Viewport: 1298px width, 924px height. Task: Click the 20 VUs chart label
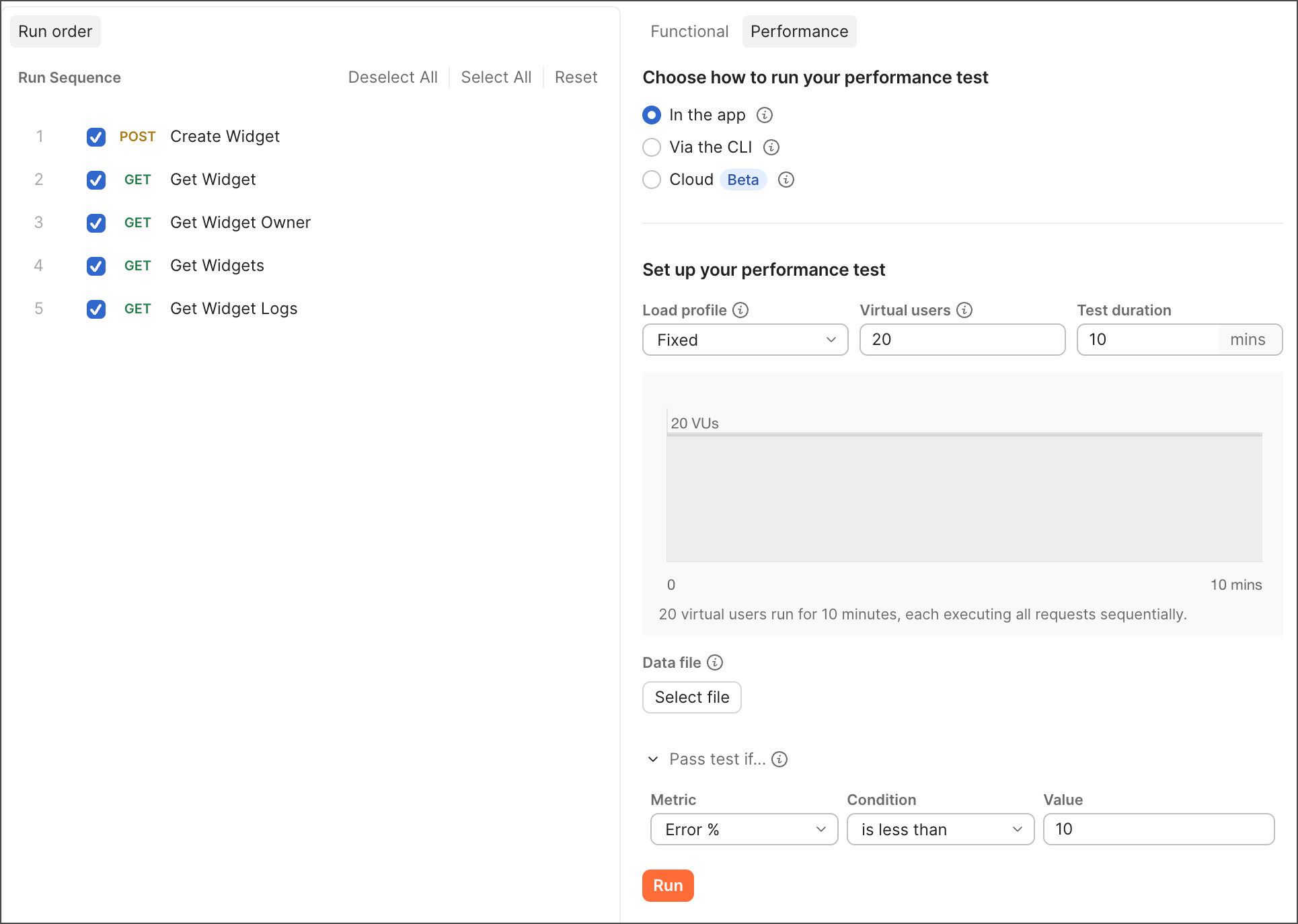pos(695,423)
